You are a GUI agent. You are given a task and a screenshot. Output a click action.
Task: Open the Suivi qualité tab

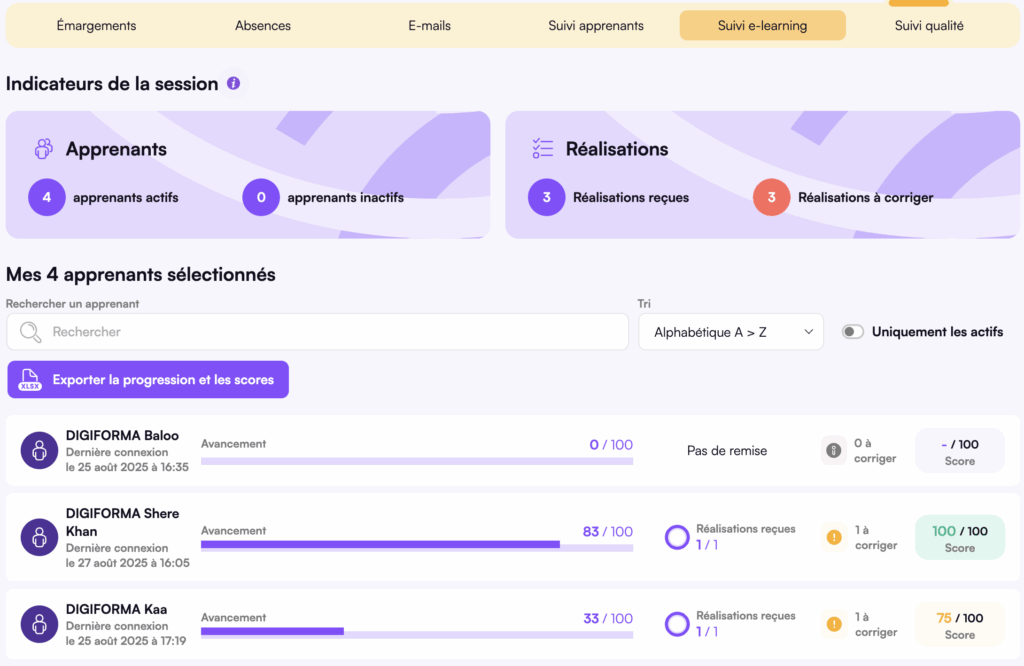(x=929, y=26)
